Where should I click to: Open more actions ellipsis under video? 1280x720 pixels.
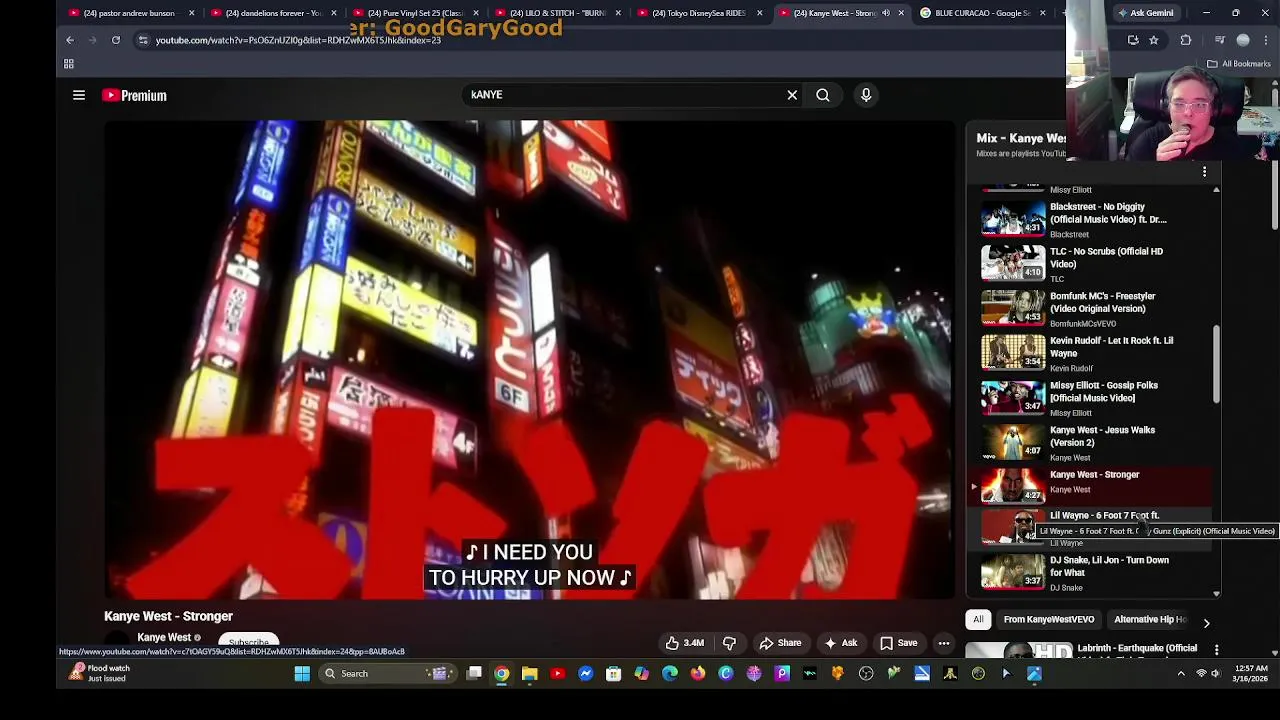(944, 643)
